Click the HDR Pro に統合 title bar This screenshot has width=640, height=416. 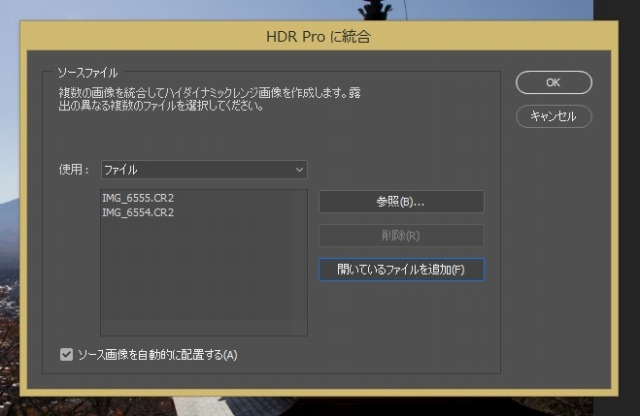click(x=320, y=38)
